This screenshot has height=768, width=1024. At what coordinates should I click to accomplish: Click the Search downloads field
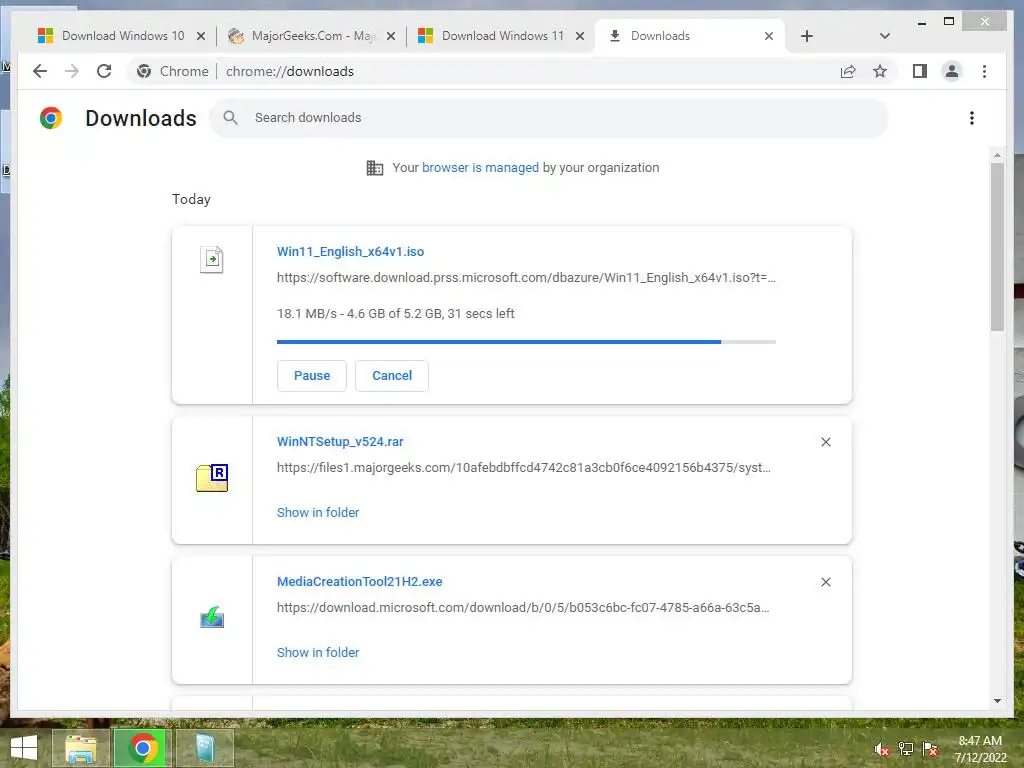point(549,118)
